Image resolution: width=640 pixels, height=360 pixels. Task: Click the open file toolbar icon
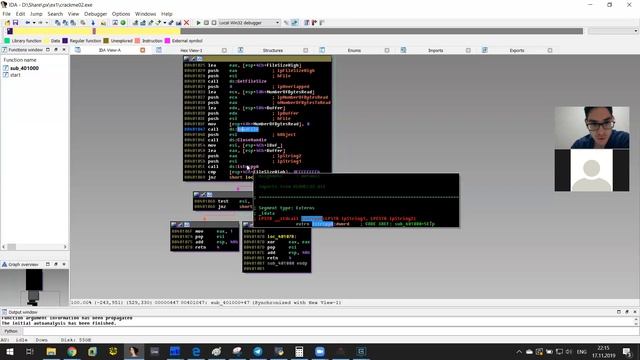click(7, 23)
